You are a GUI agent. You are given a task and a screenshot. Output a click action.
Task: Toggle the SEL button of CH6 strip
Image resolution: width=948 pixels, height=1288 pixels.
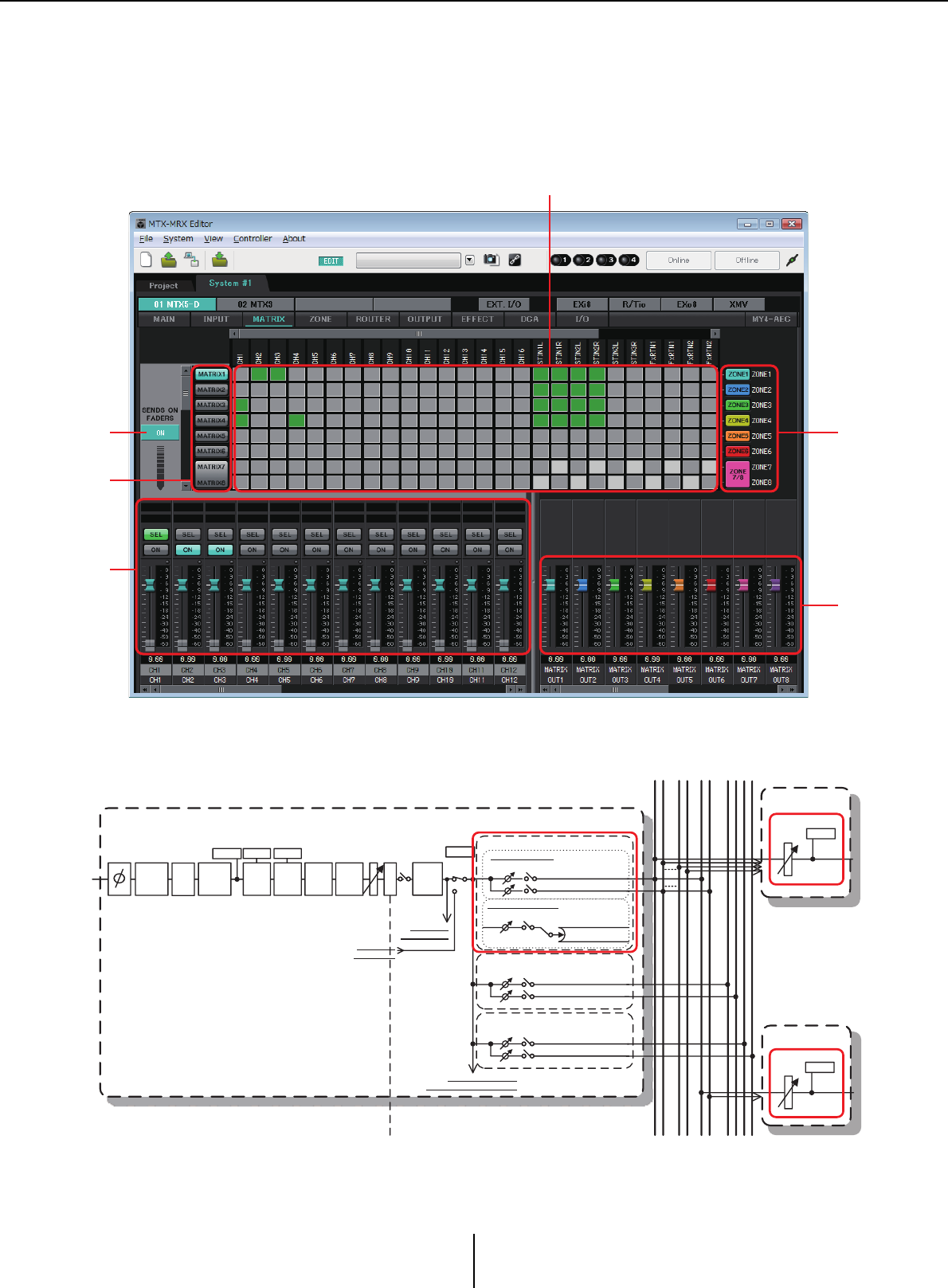(x=316, y=534)
